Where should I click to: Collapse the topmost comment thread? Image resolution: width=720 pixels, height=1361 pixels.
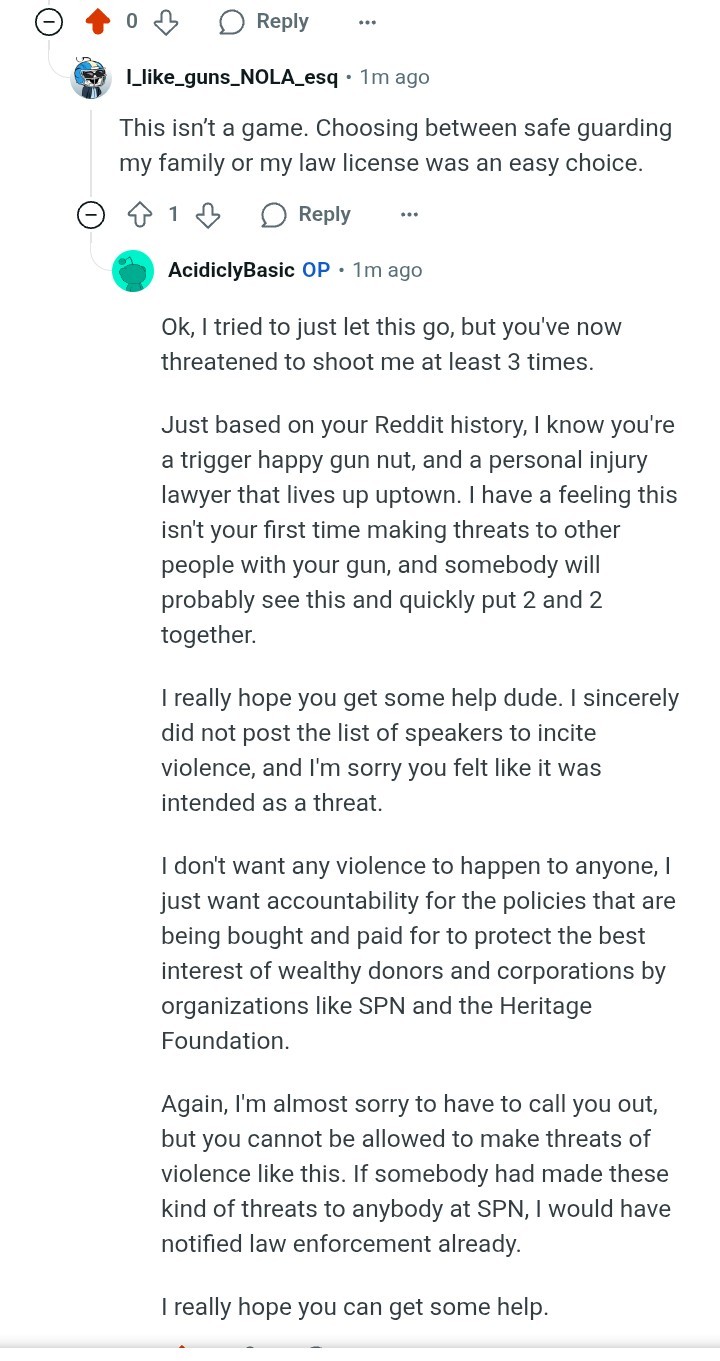(49, 21)
